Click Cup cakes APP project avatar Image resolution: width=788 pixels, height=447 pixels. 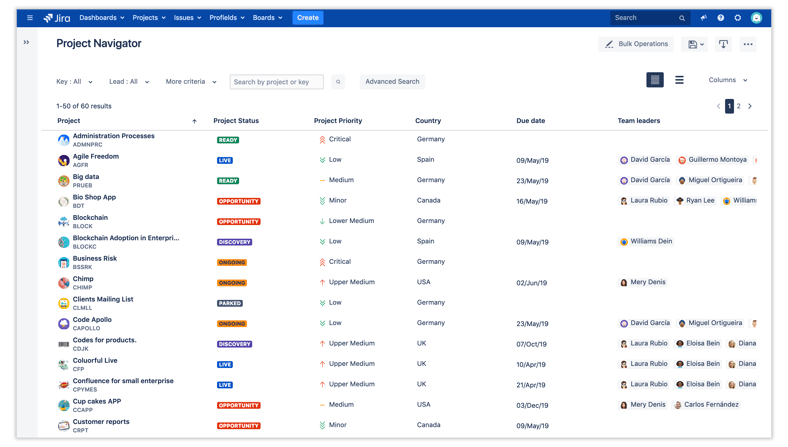pyautogui.click(x=63, y=405)
